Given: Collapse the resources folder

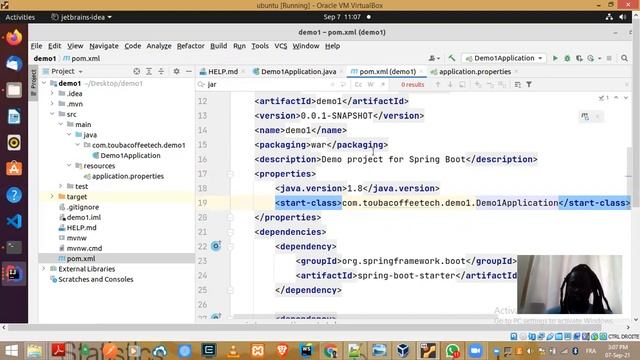Looking at the screenshot, I should [69, 165].
